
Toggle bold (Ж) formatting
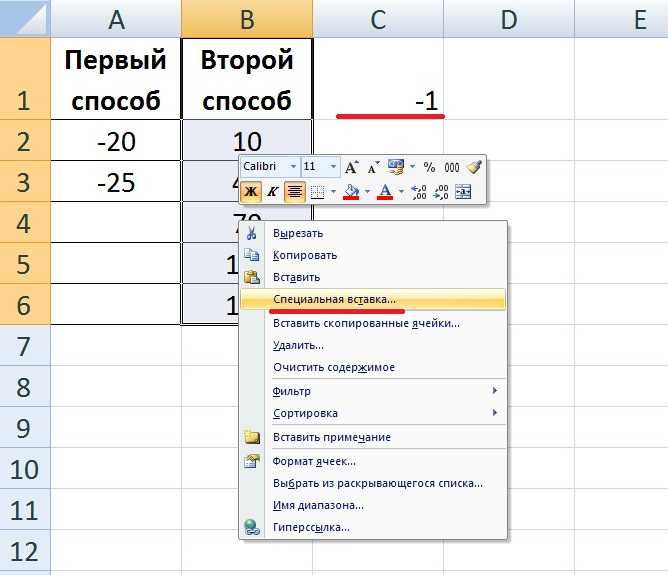251,192
